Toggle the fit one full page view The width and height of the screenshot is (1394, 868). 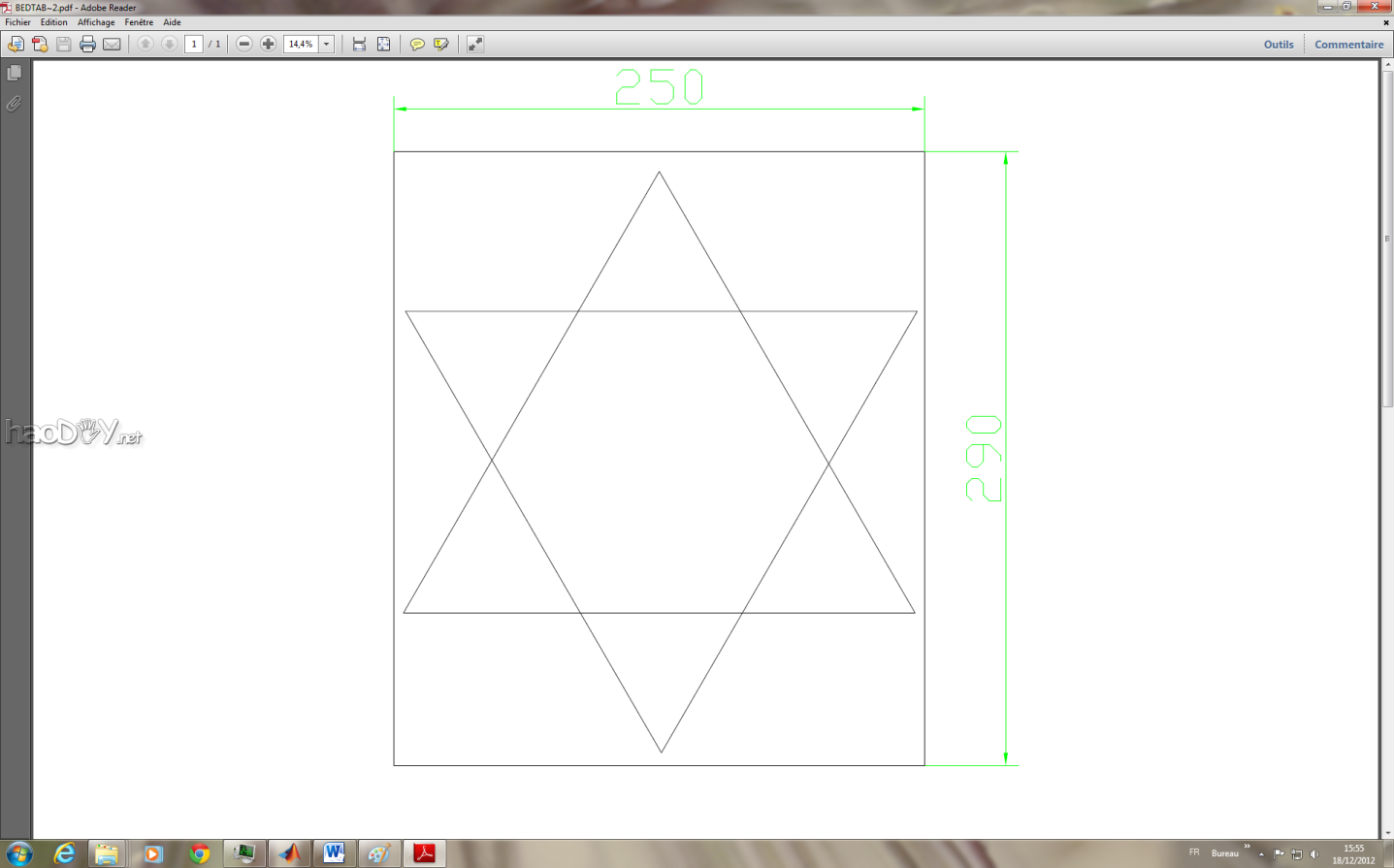click(384, 44)
